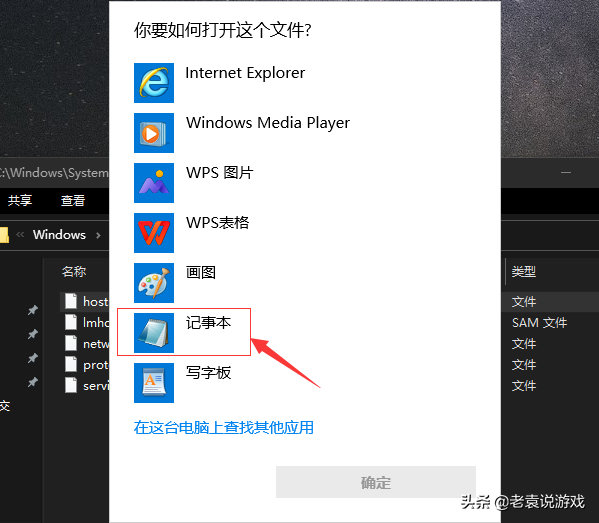This screenshot has height=523, width=599.
Task: Click the SAM 文件 type cell
Action: 539,323
